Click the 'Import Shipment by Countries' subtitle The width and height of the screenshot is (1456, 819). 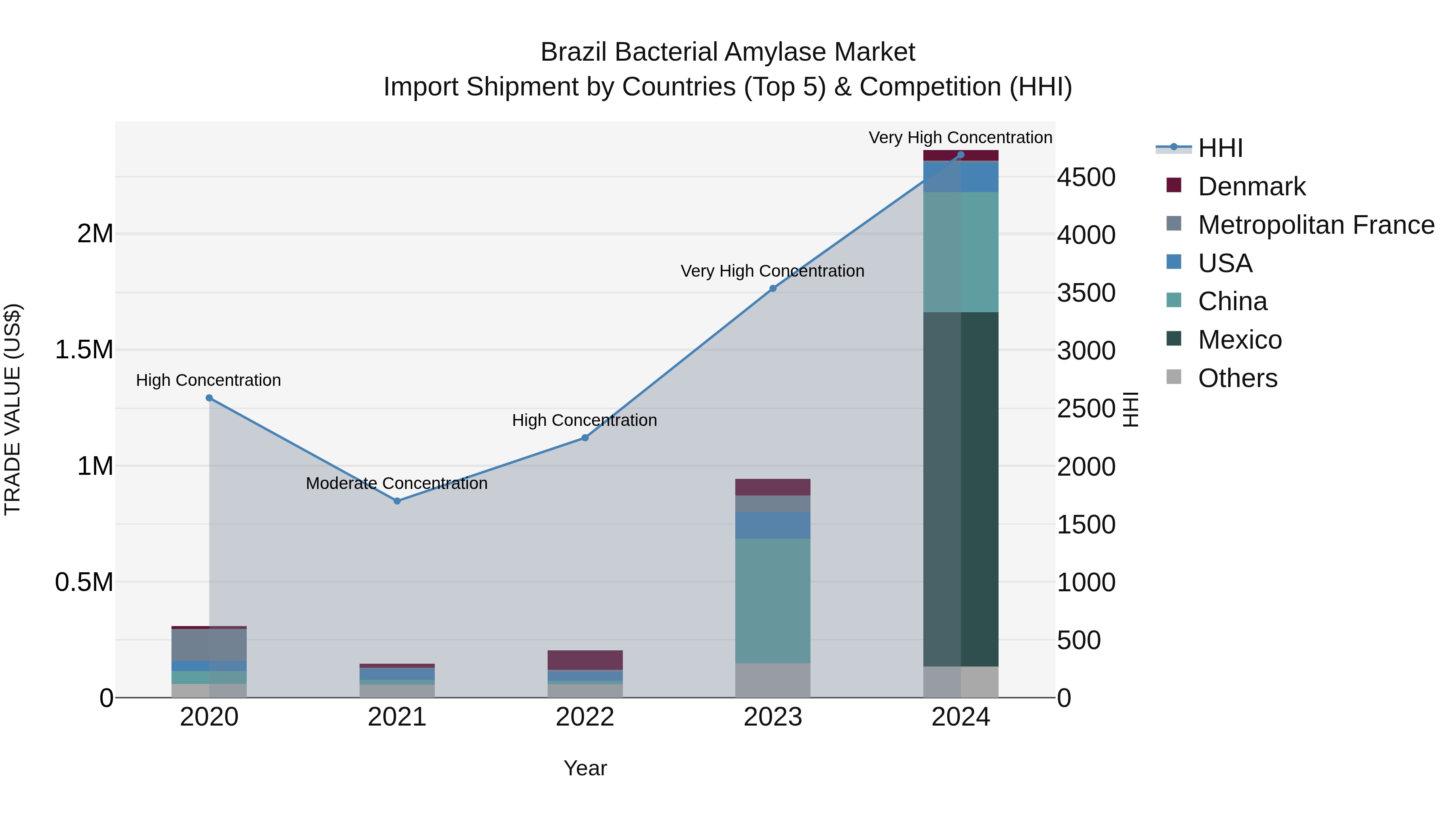[x=728, y=87]
